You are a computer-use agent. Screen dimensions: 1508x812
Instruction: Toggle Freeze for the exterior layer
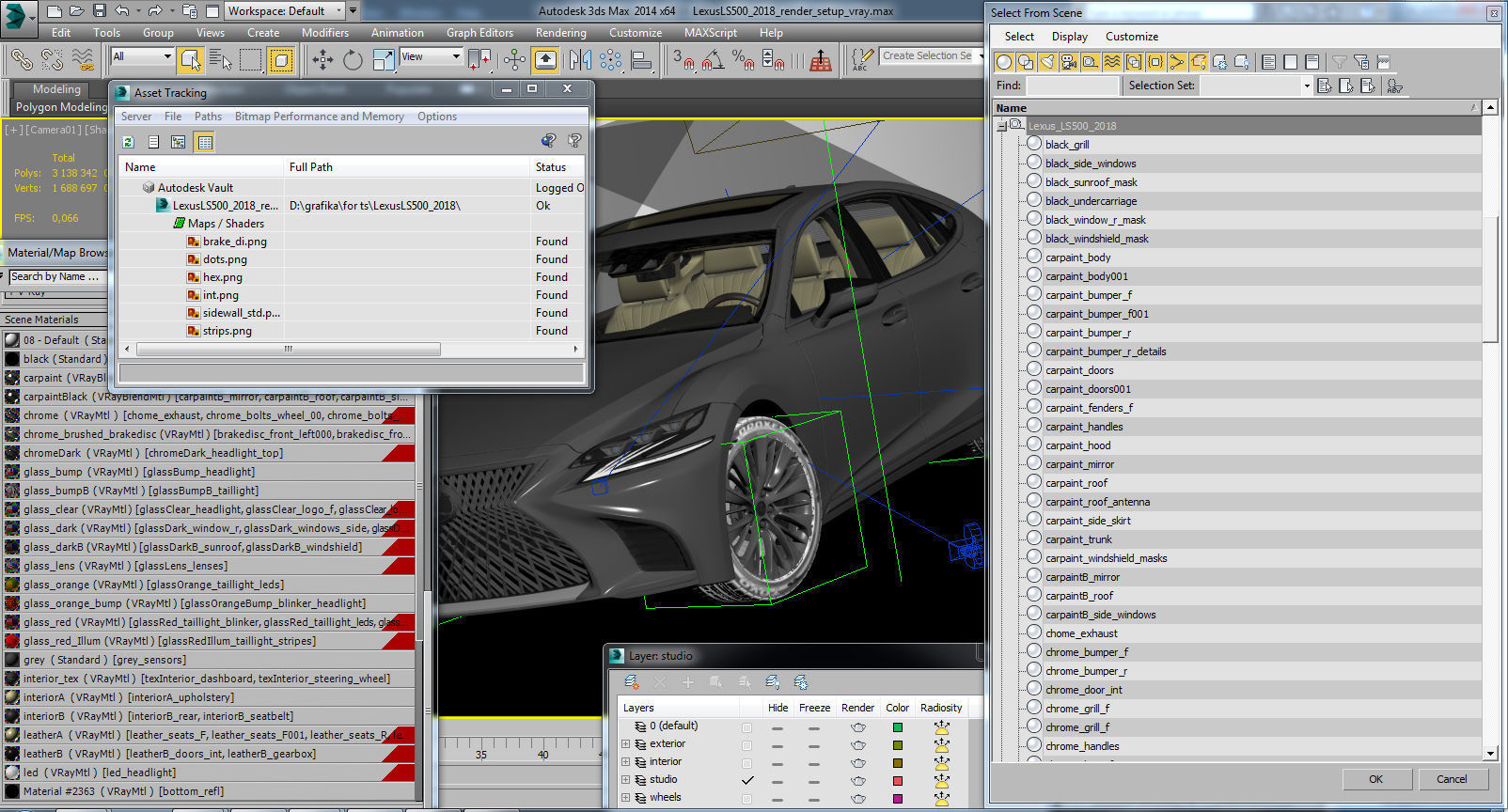pyautogui.click(x=814, y=745)
